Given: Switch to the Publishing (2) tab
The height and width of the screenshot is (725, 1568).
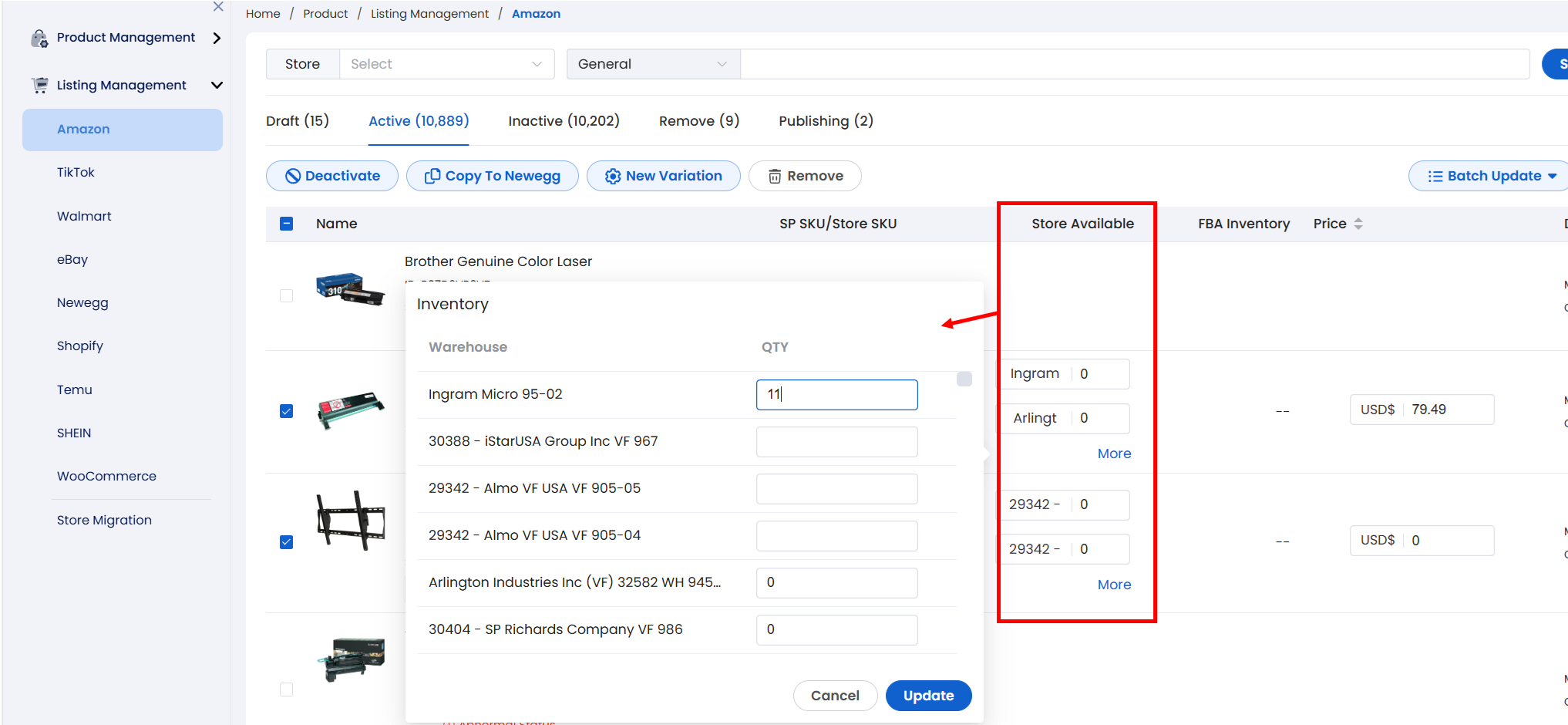Looking at the screenshot, I should pyautogui.click(x=826, y=121).
